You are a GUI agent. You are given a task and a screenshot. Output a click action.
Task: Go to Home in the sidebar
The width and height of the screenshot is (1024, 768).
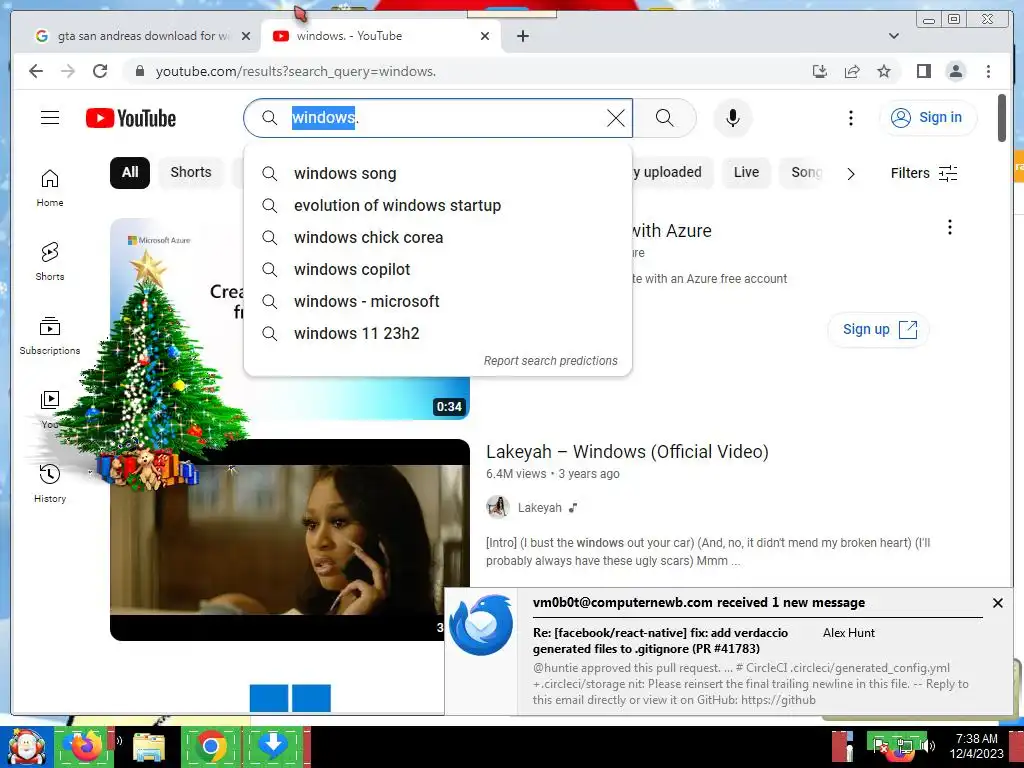(x=50, y=188)
